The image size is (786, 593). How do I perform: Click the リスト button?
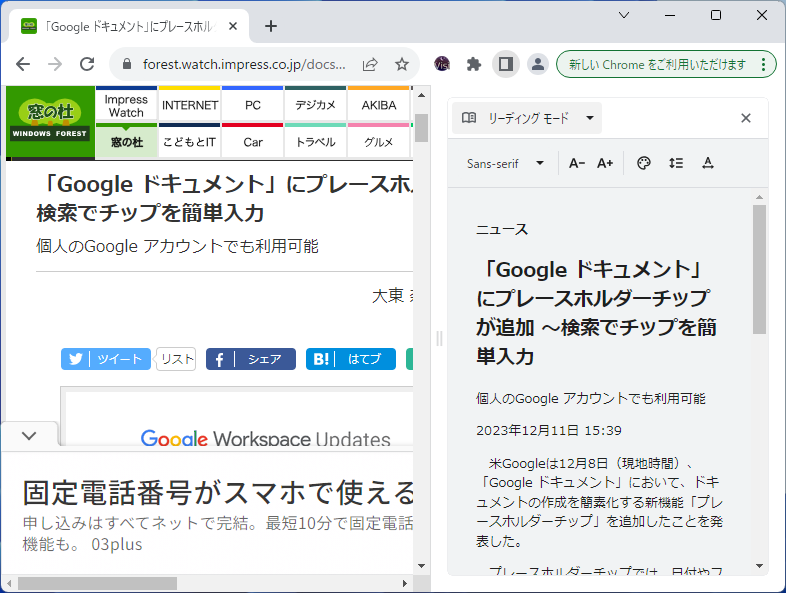click(176, 359)
